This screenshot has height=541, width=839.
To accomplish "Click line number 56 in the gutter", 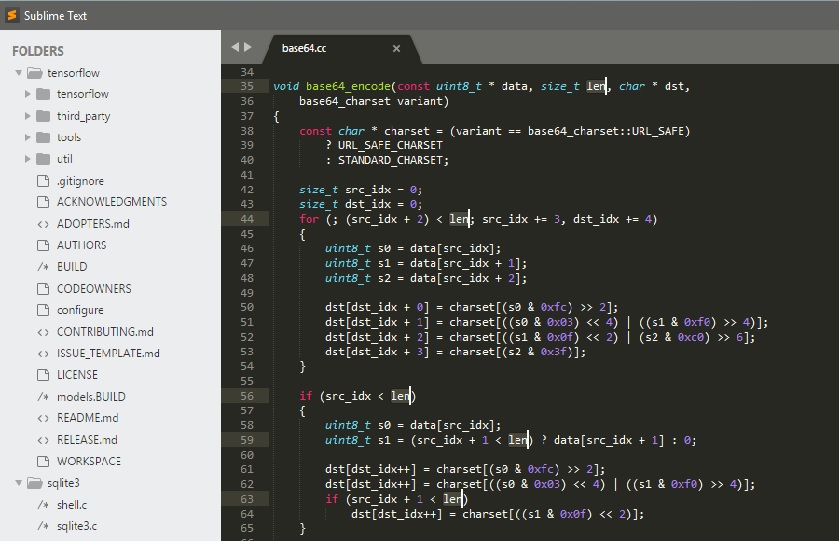I will 247,396.
